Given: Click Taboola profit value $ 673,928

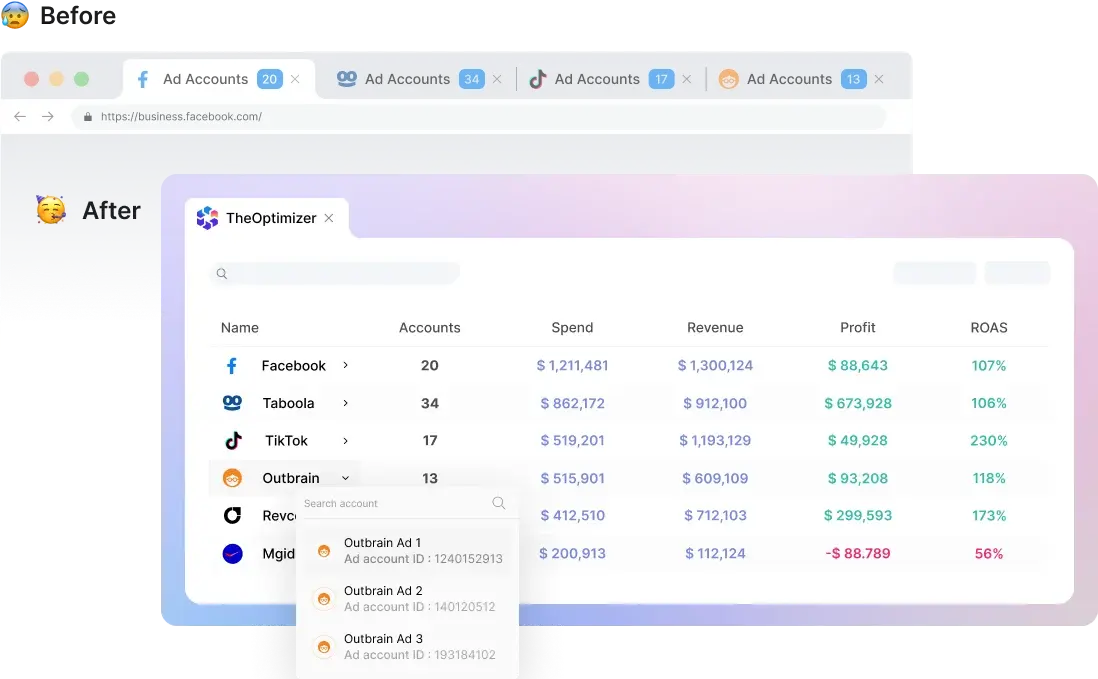Looking at the screenshot, I should (x=858, y=403).
